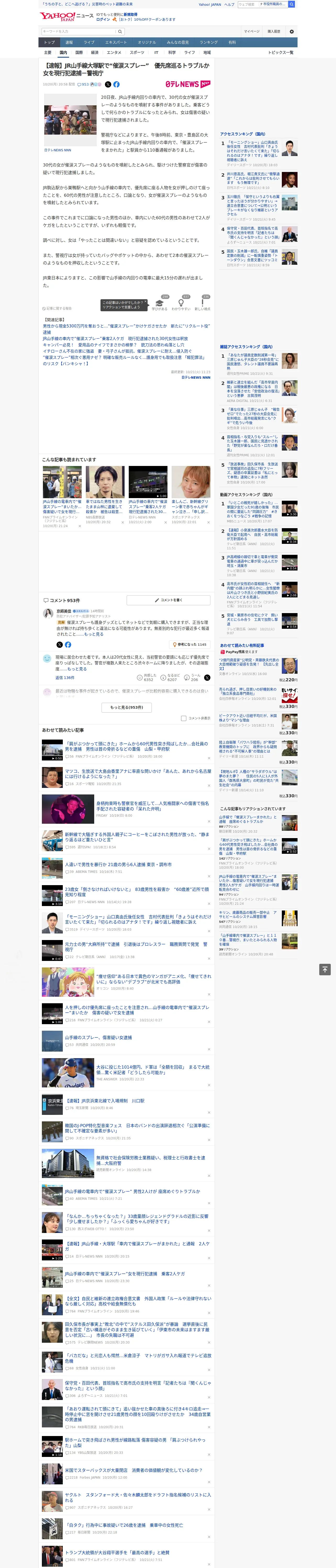Click the scroll-to-top arrow button
This screenshot has height=1568, width=336.
[325, 969]
